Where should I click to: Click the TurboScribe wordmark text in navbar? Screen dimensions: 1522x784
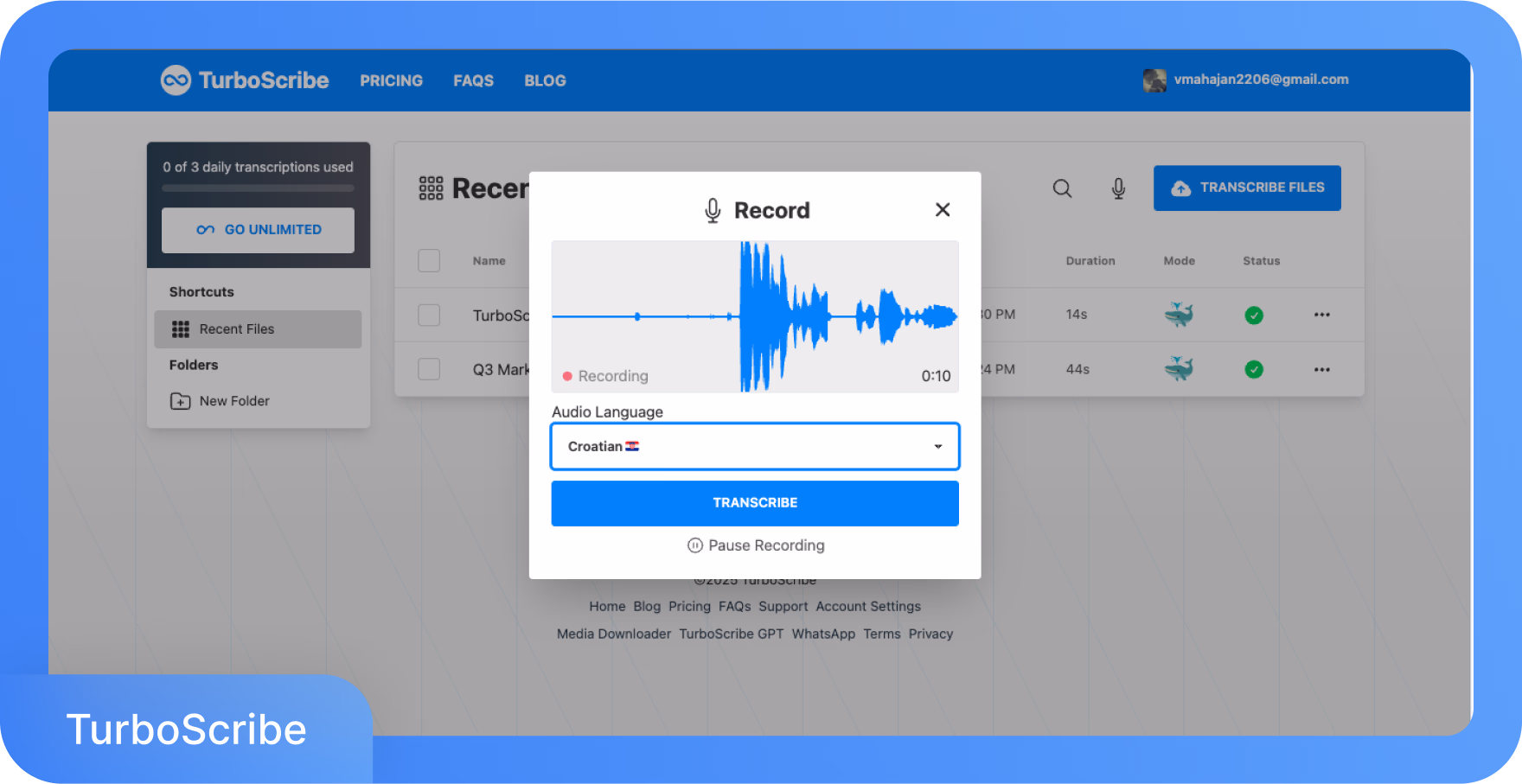tap(264, 80)
